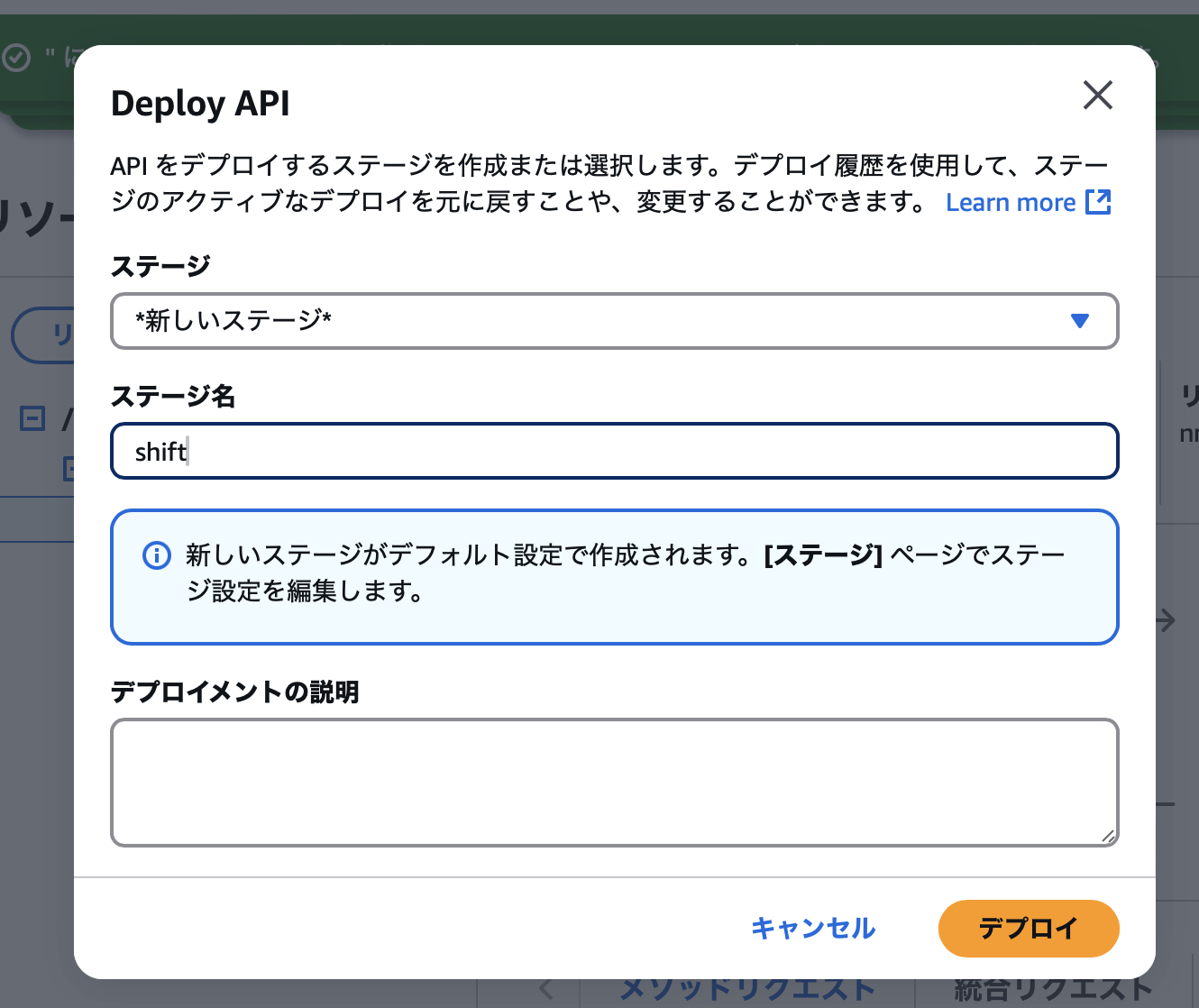Viewport: 1199px width, 1008px height.
Task: Click the right arrow icon behind the dialog
Action: pyautogui.click(x=1167, y=620)
